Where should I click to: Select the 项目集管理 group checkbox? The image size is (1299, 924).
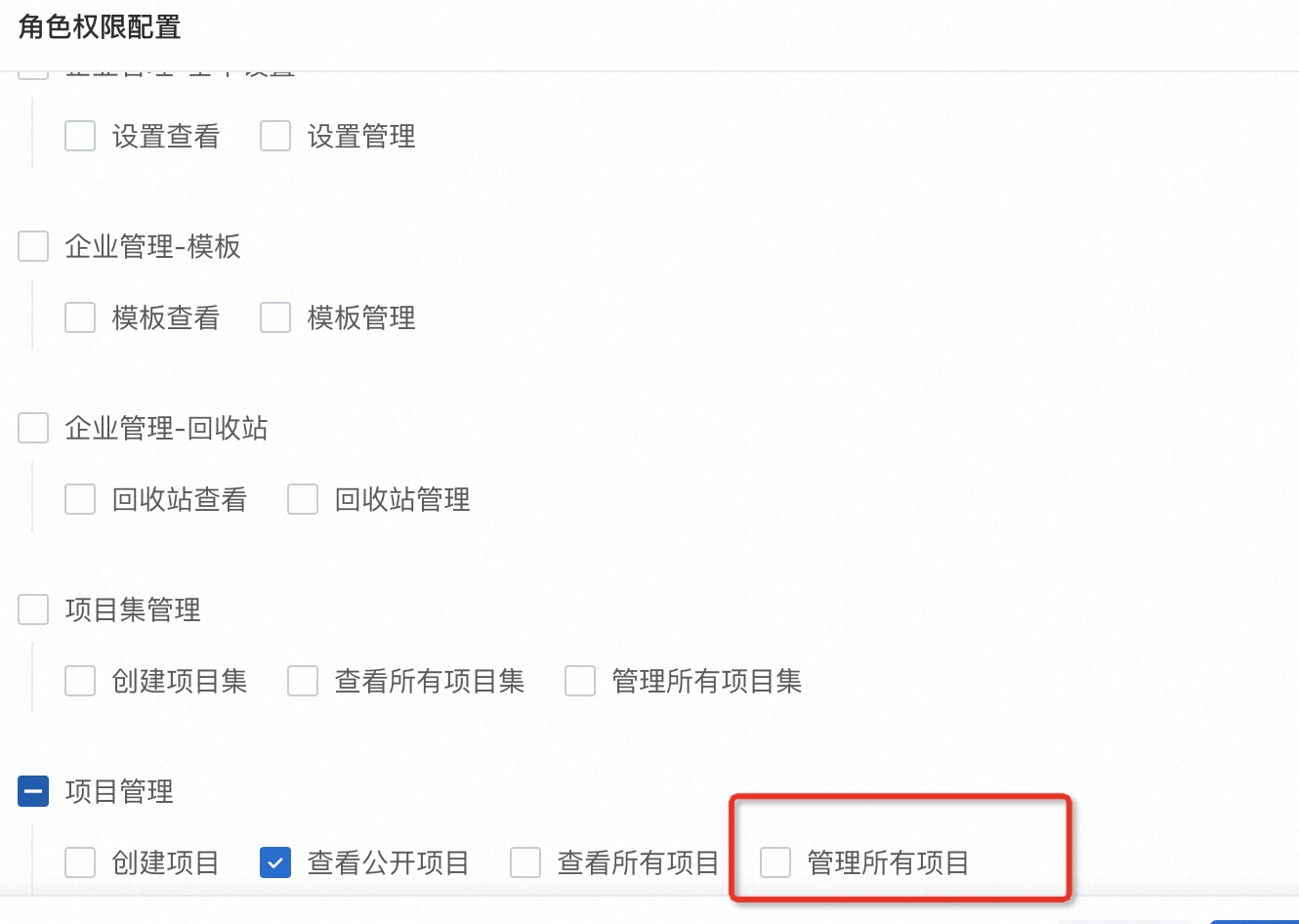[33, 609]
